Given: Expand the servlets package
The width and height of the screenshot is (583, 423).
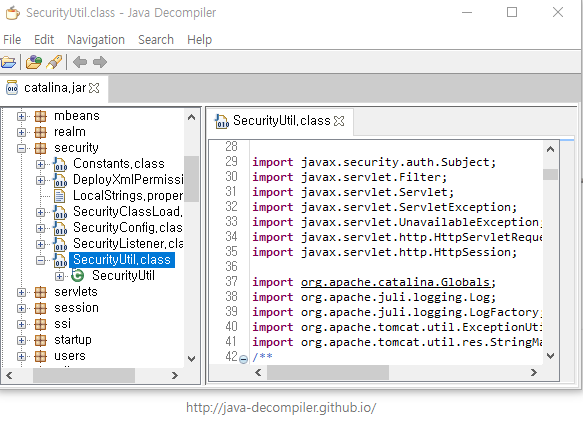Looking at the screenshot, I should 21,293.
